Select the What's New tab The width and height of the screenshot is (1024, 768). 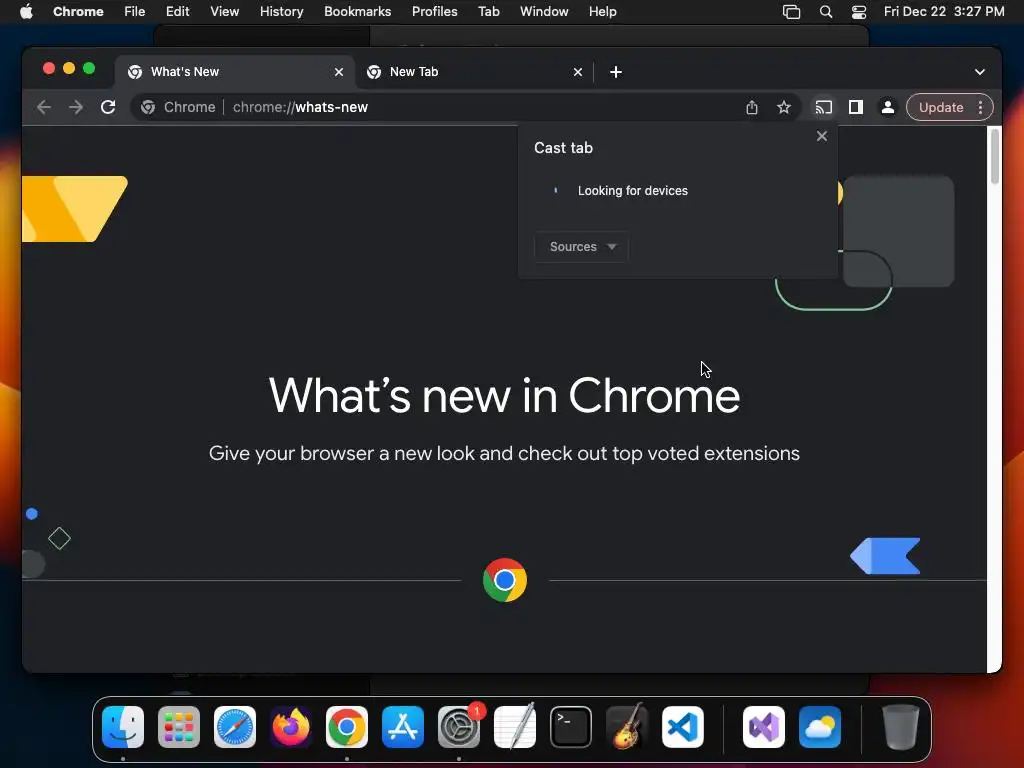point(235,72)
